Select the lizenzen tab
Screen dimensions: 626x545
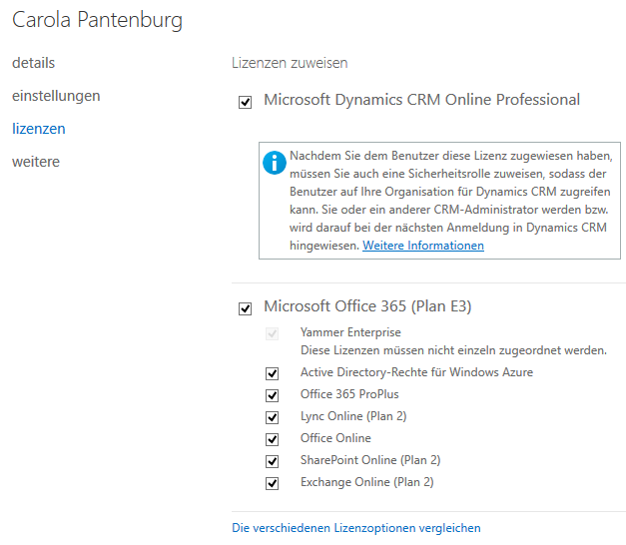(x=39, y=129)
